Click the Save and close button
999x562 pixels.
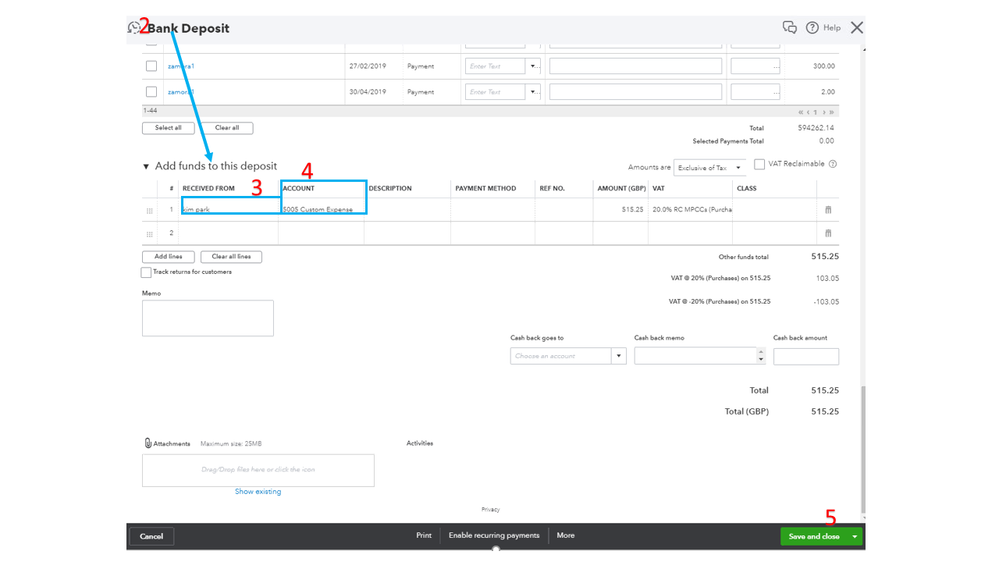[x=814, y=537]
